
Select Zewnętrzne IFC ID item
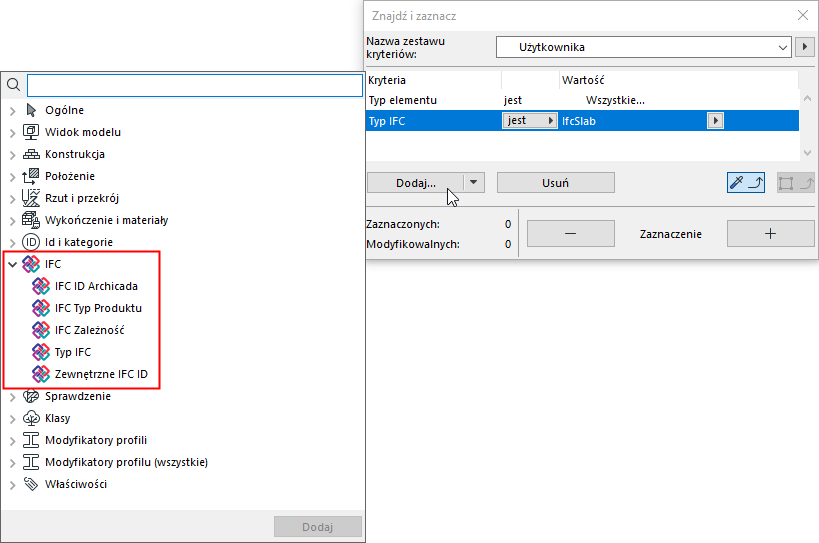[101, 374]
